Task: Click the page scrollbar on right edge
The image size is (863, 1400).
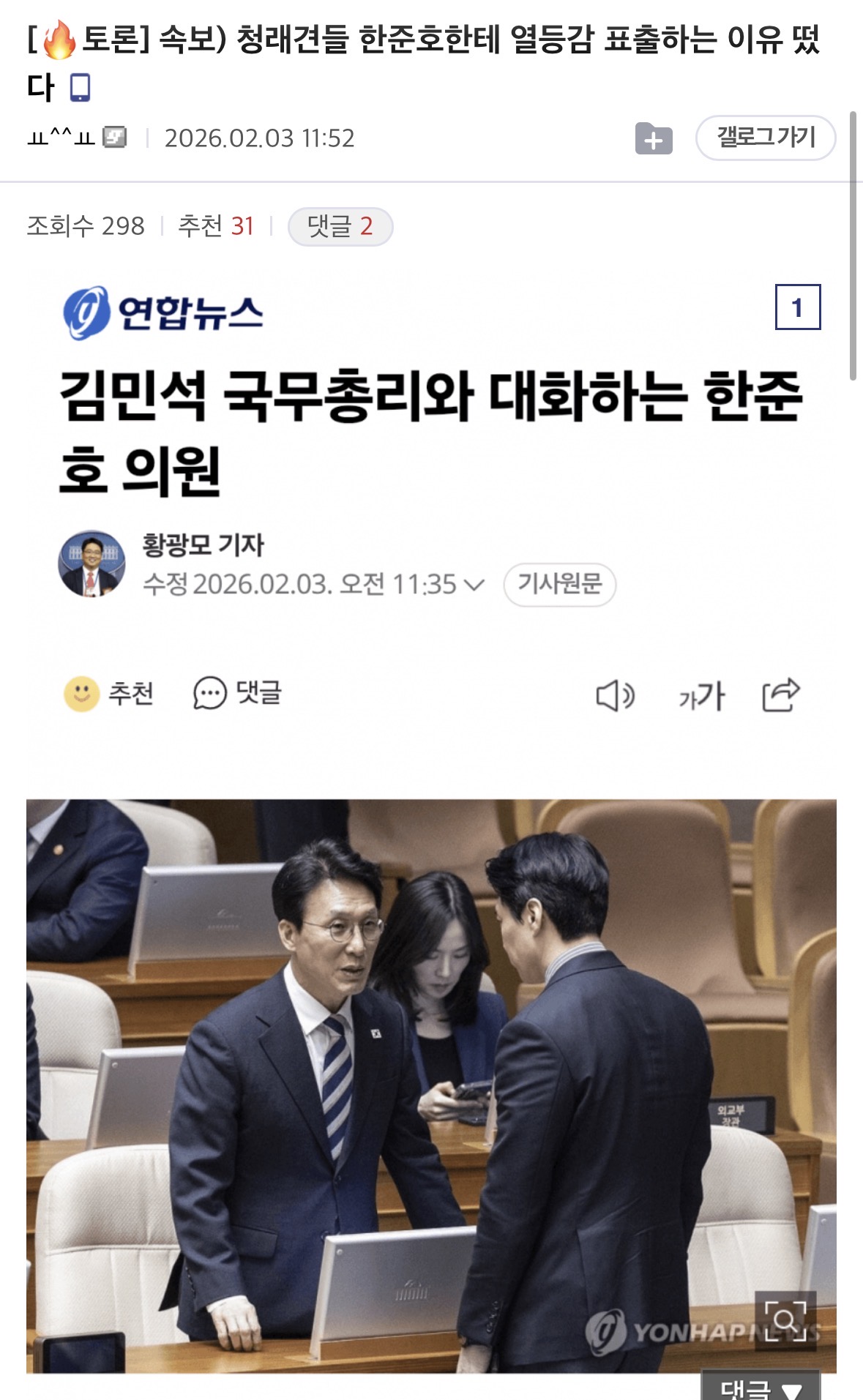Action: [x=853, y=246]
